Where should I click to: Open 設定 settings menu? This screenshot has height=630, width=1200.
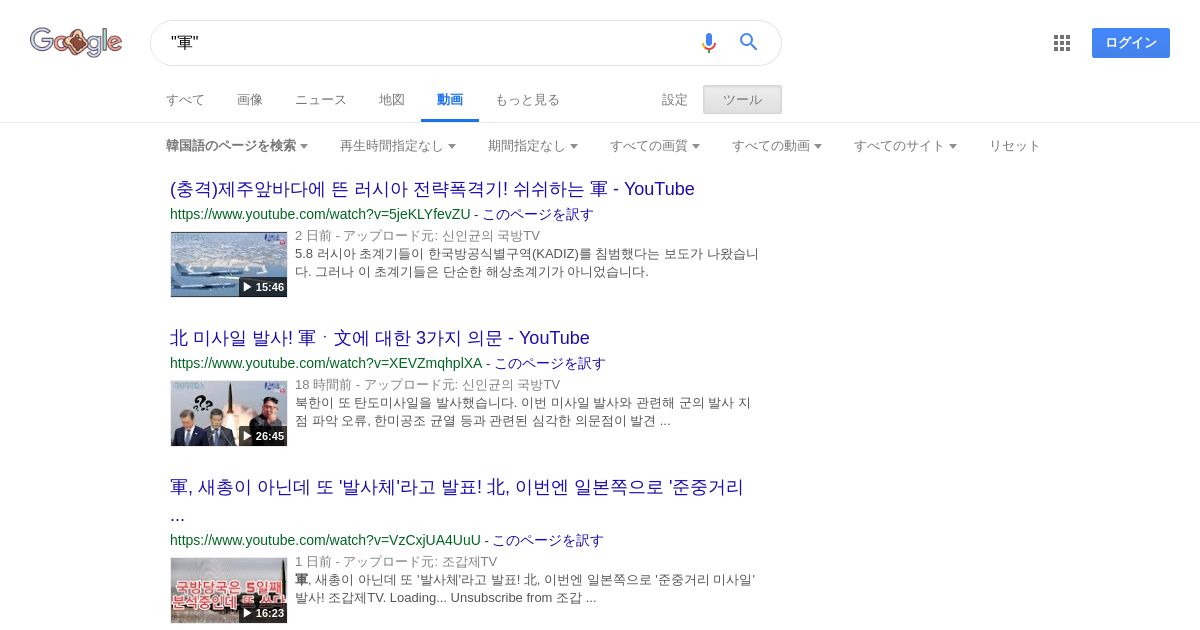point(675,100)
